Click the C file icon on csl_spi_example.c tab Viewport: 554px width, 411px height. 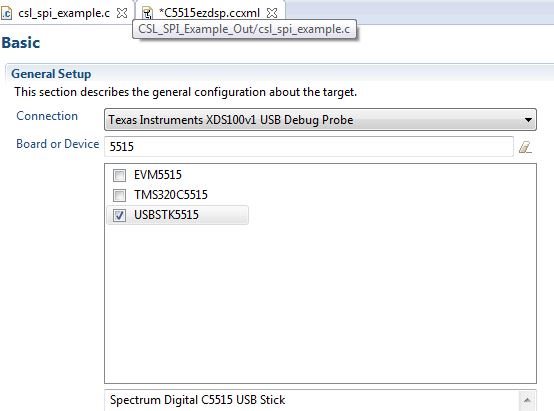[7, 13]
